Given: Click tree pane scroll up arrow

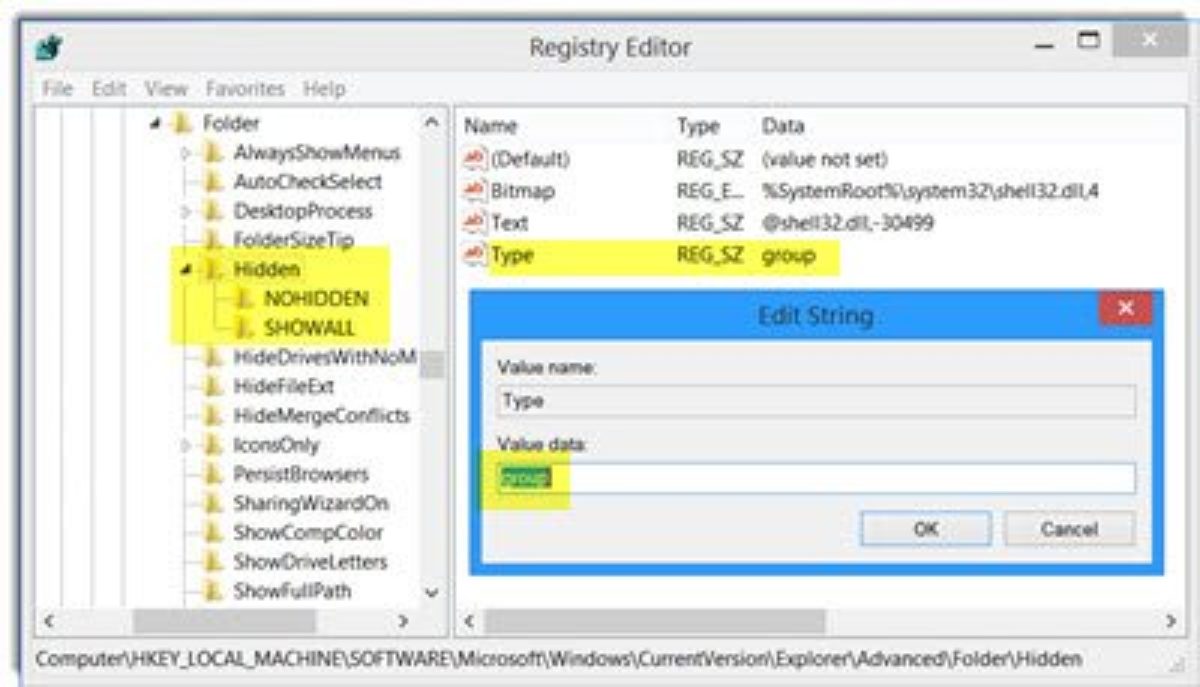Looking at the screenshot, I should (431, 123).
